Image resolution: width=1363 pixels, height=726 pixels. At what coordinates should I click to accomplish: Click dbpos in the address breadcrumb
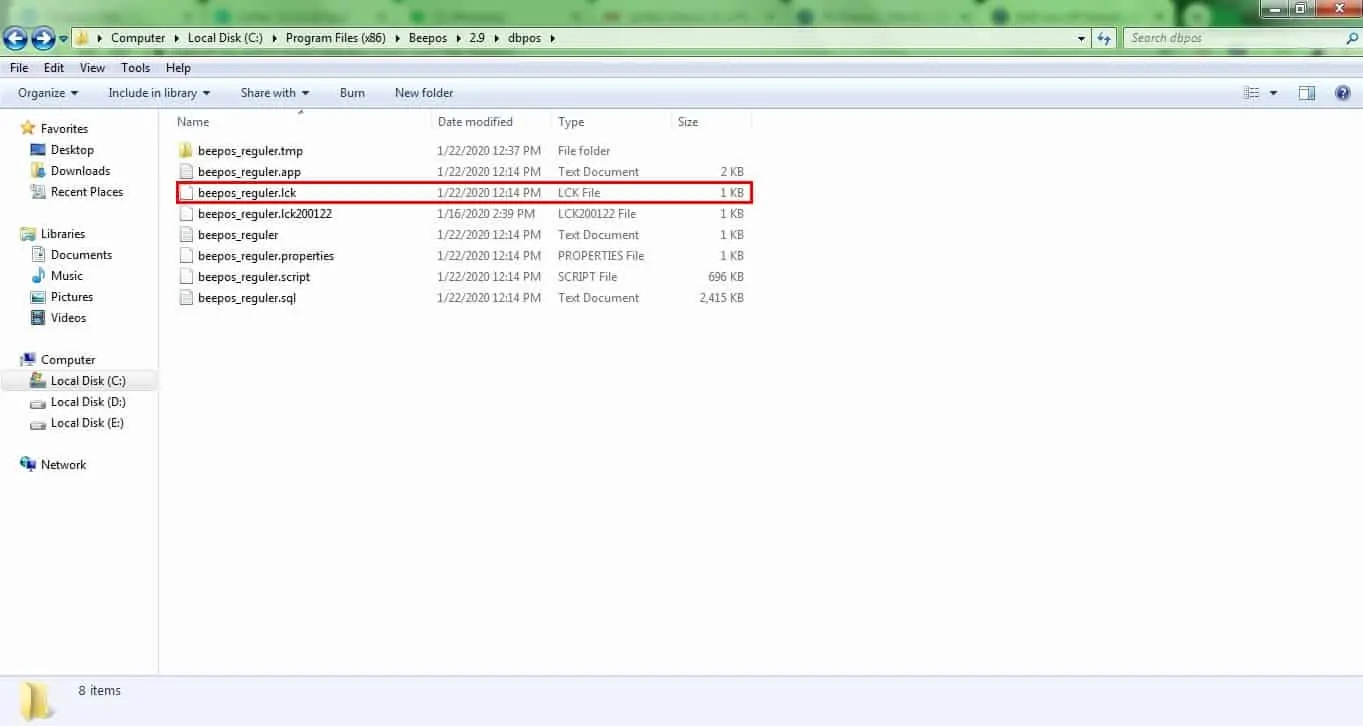coord(522,38)
